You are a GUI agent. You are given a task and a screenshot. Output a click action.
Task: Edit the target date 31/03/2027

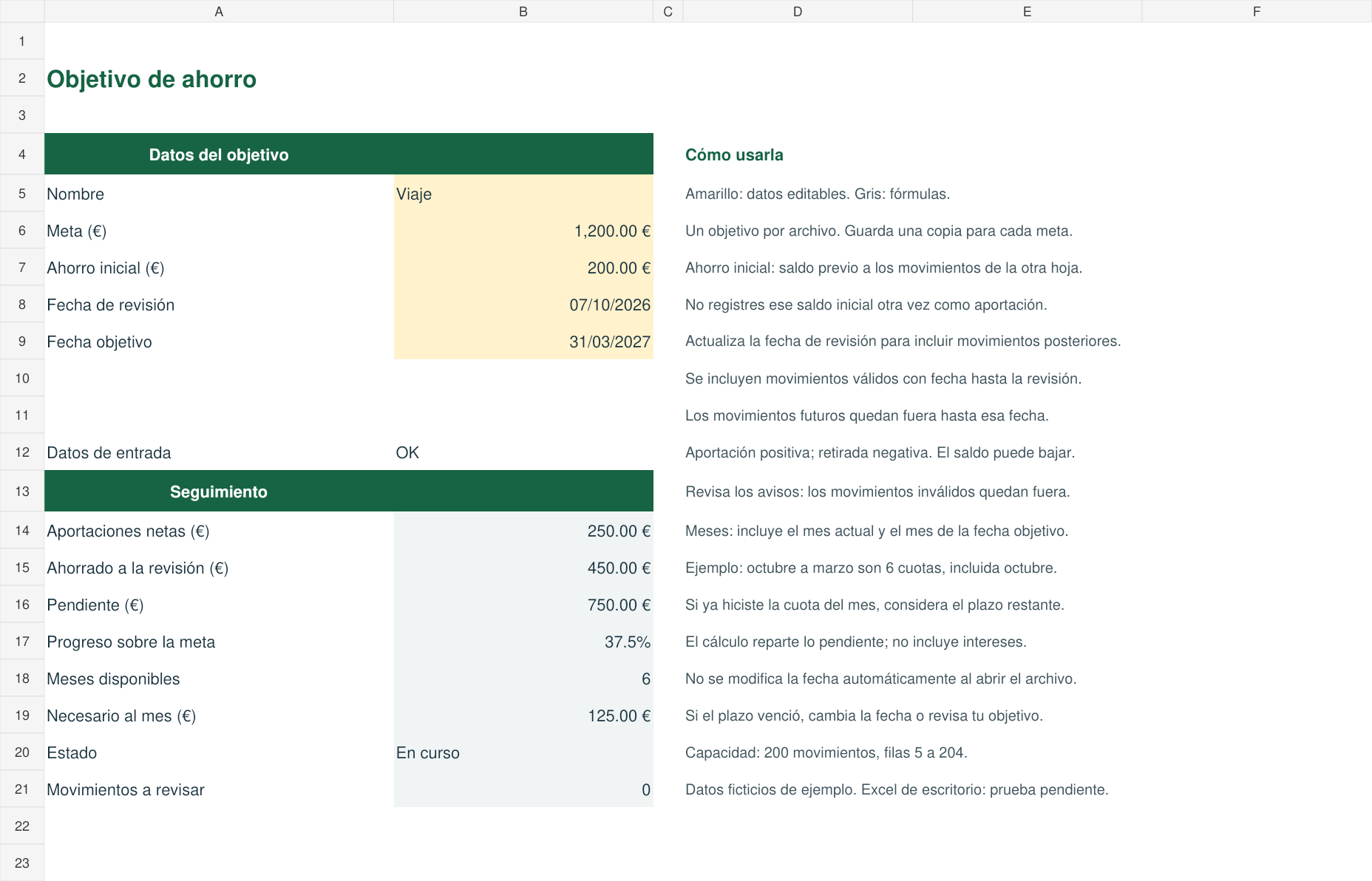tap(523, 341)
